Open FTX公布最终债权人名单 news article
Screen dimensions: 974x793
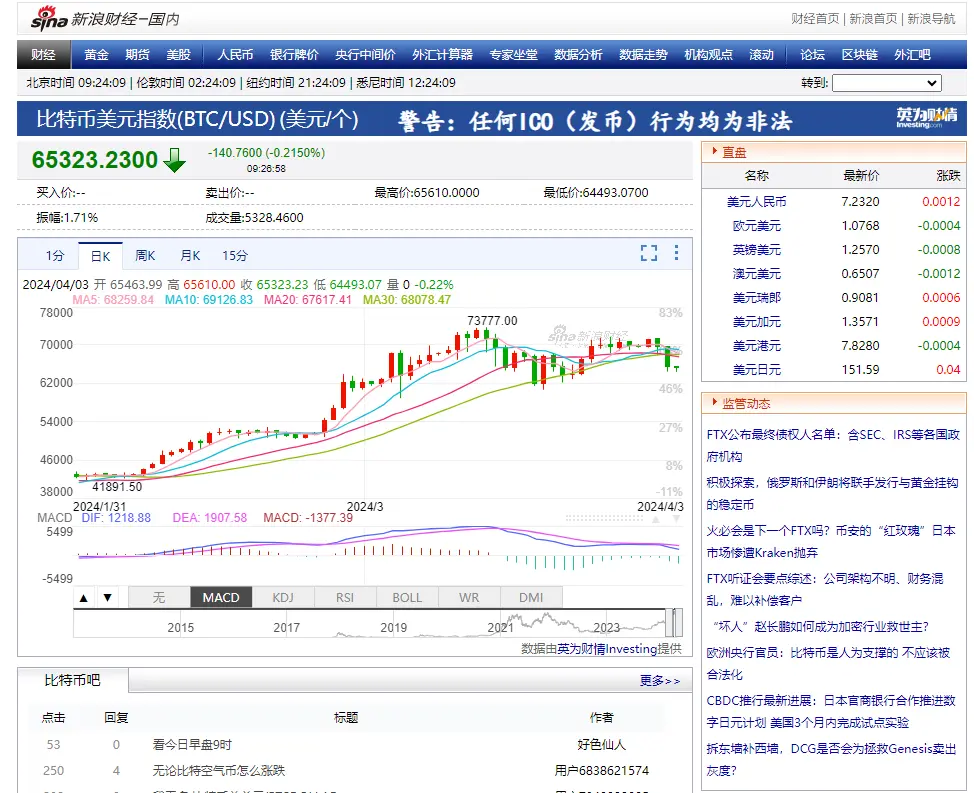[x=833, y=445]
